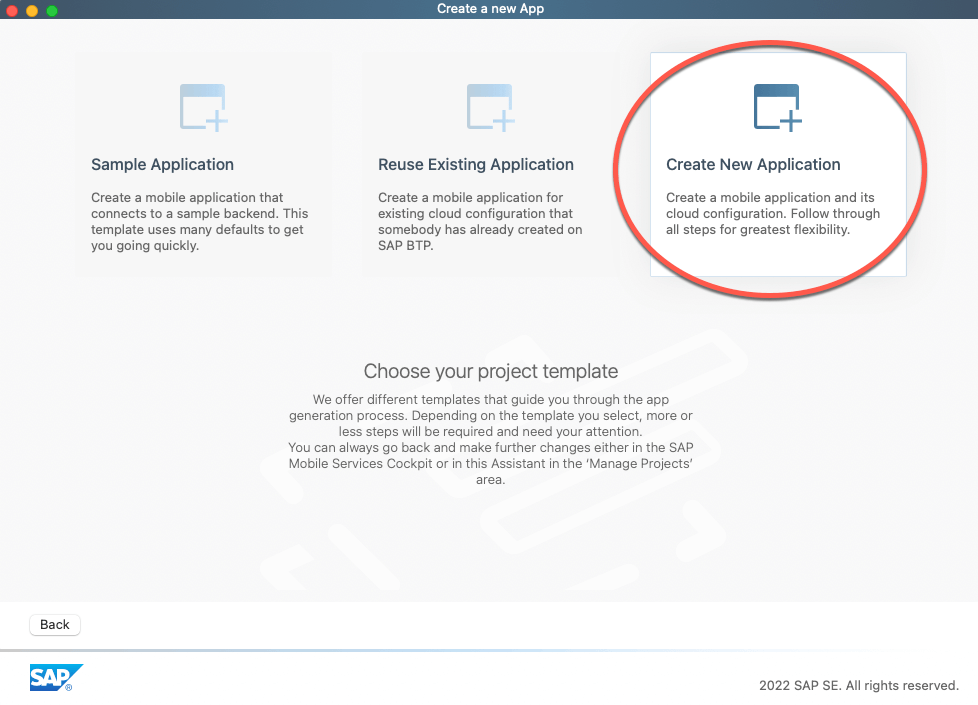This screenshot has width=978, height=705.
Task: Maximize the window with the green button
Action: click(x=52, y=10)
